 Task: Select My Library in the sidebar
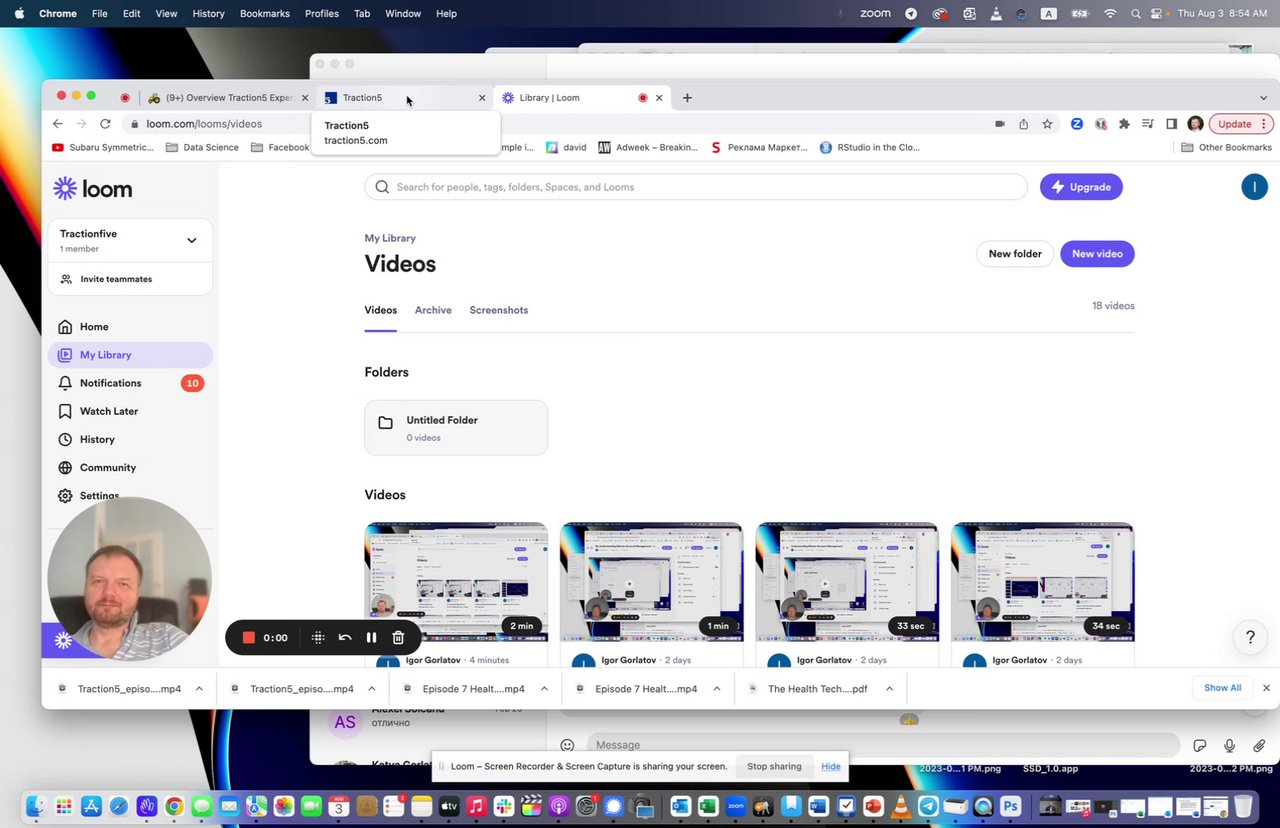tap(130, 355)
